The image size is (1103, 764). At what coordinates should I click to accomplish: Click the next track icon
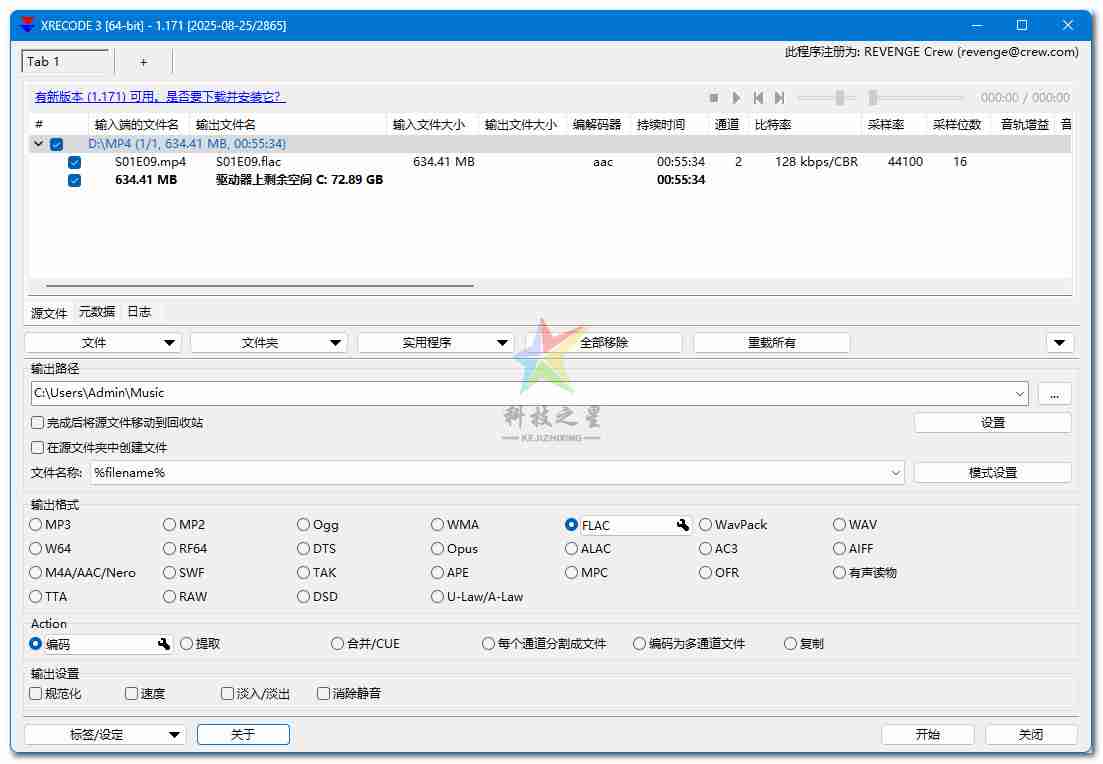pyautogui.click(x=779, y=98)
